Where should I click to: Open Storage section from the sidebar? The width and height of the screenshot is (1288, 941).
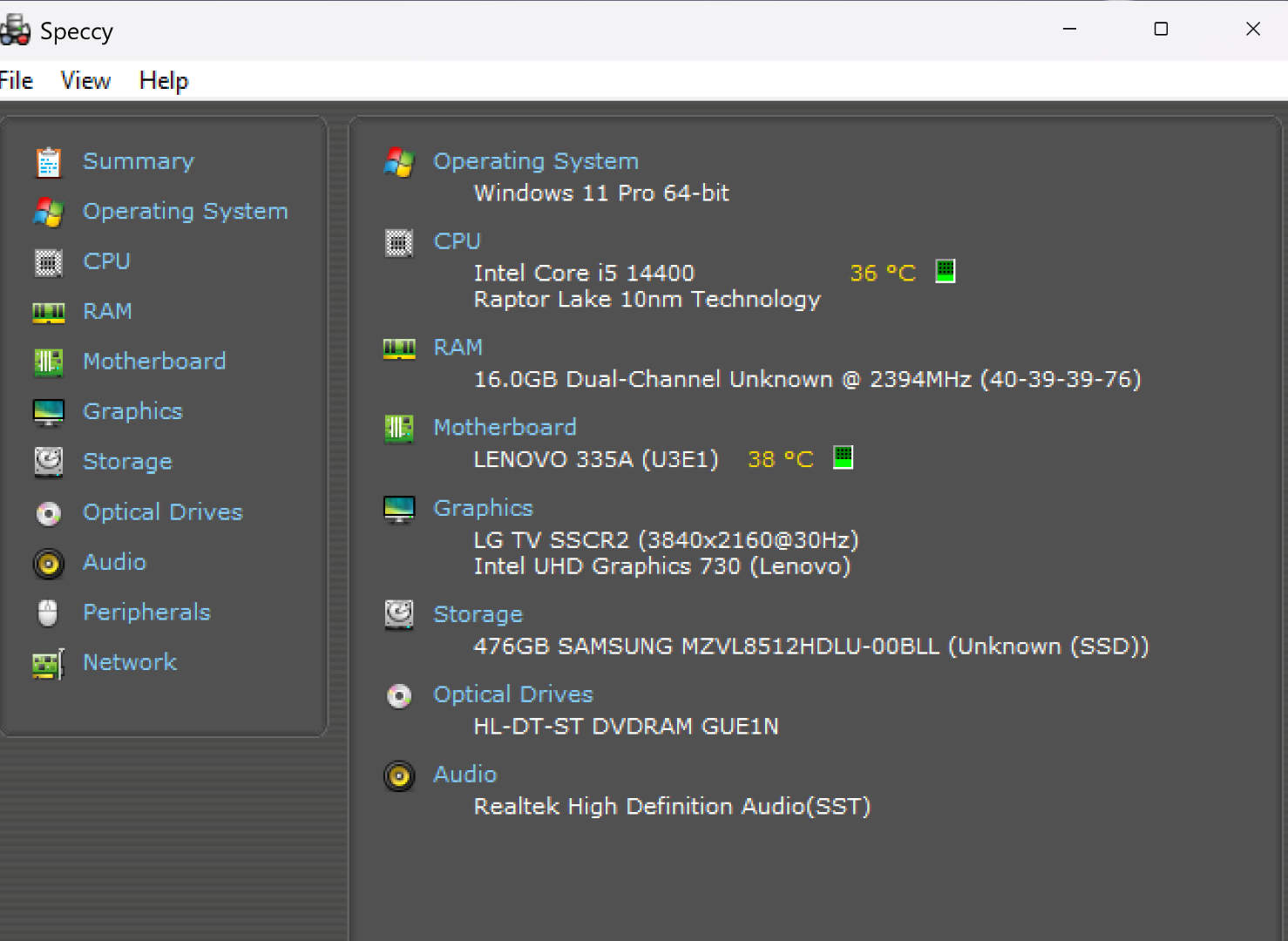(x=127, y=462)
